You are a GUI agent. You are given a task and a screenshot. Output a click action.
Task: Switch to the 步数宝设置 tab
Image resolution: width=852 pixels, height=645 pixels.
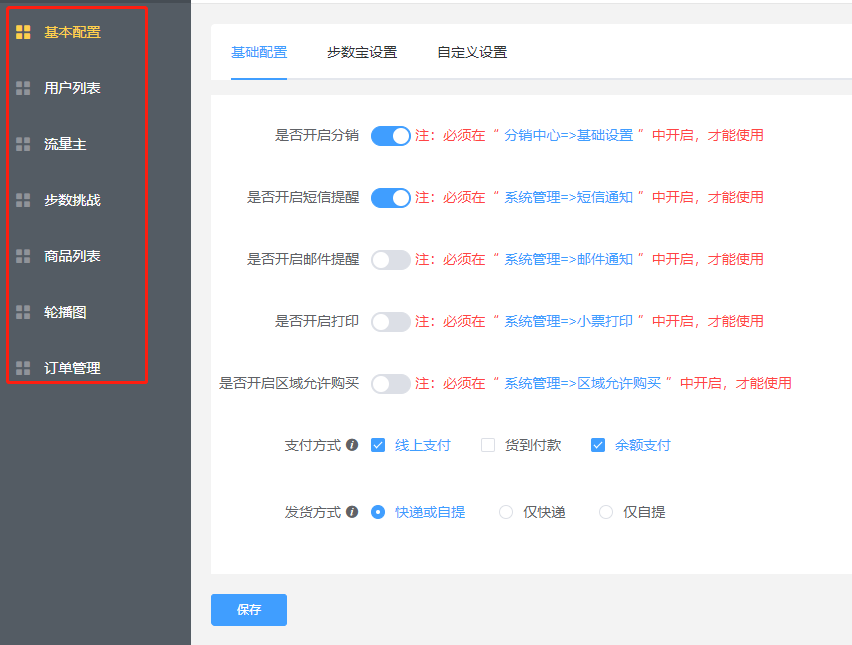[362, 52]
